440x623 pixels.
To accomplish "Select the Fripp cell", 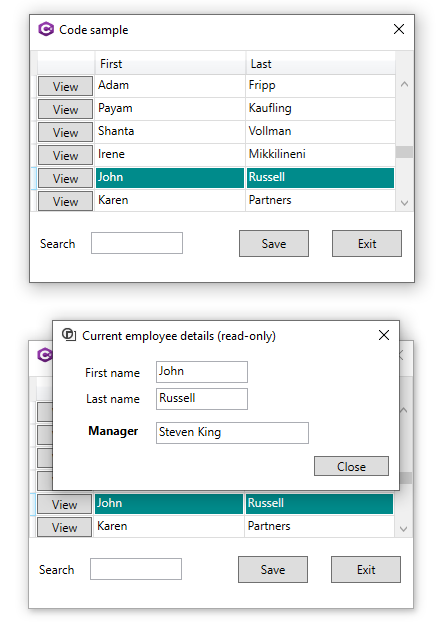I will 320,86.
